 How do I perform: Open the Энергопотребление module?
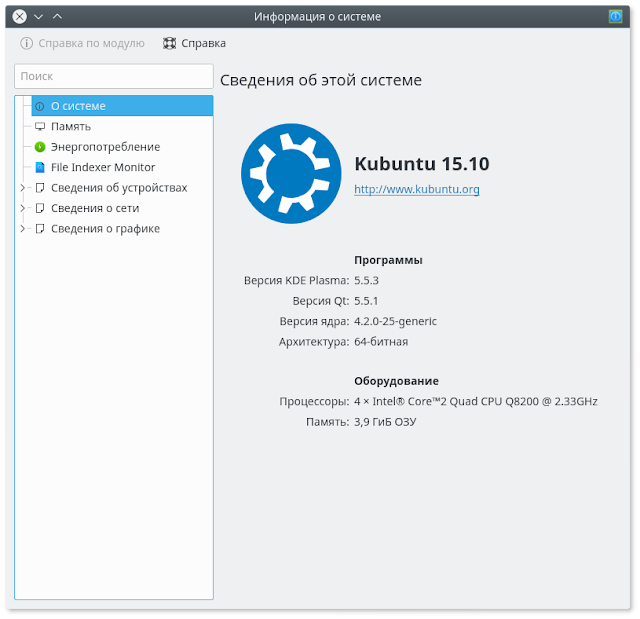coord(105,147)
